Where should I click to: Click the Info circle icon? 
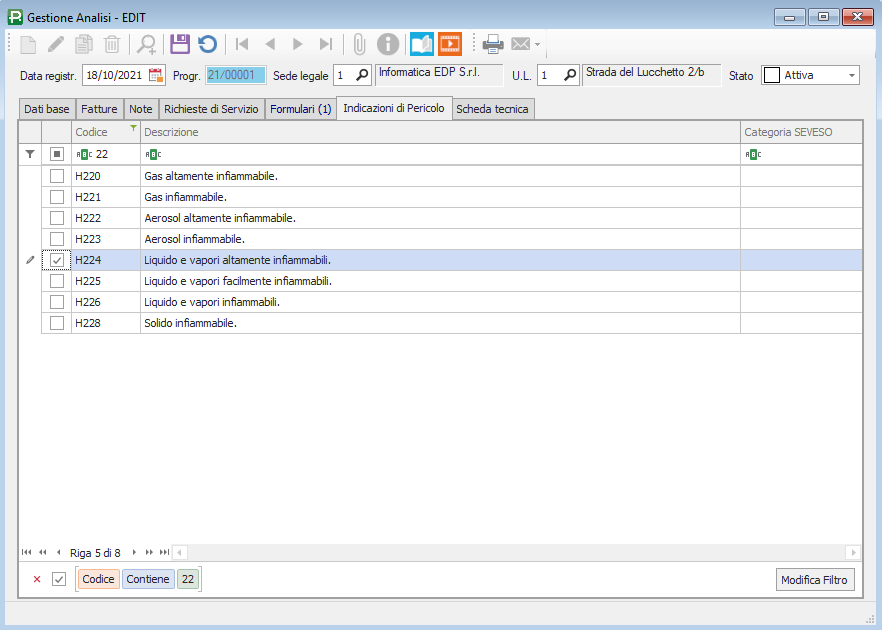pyautogui.click(x=388, y=44)
